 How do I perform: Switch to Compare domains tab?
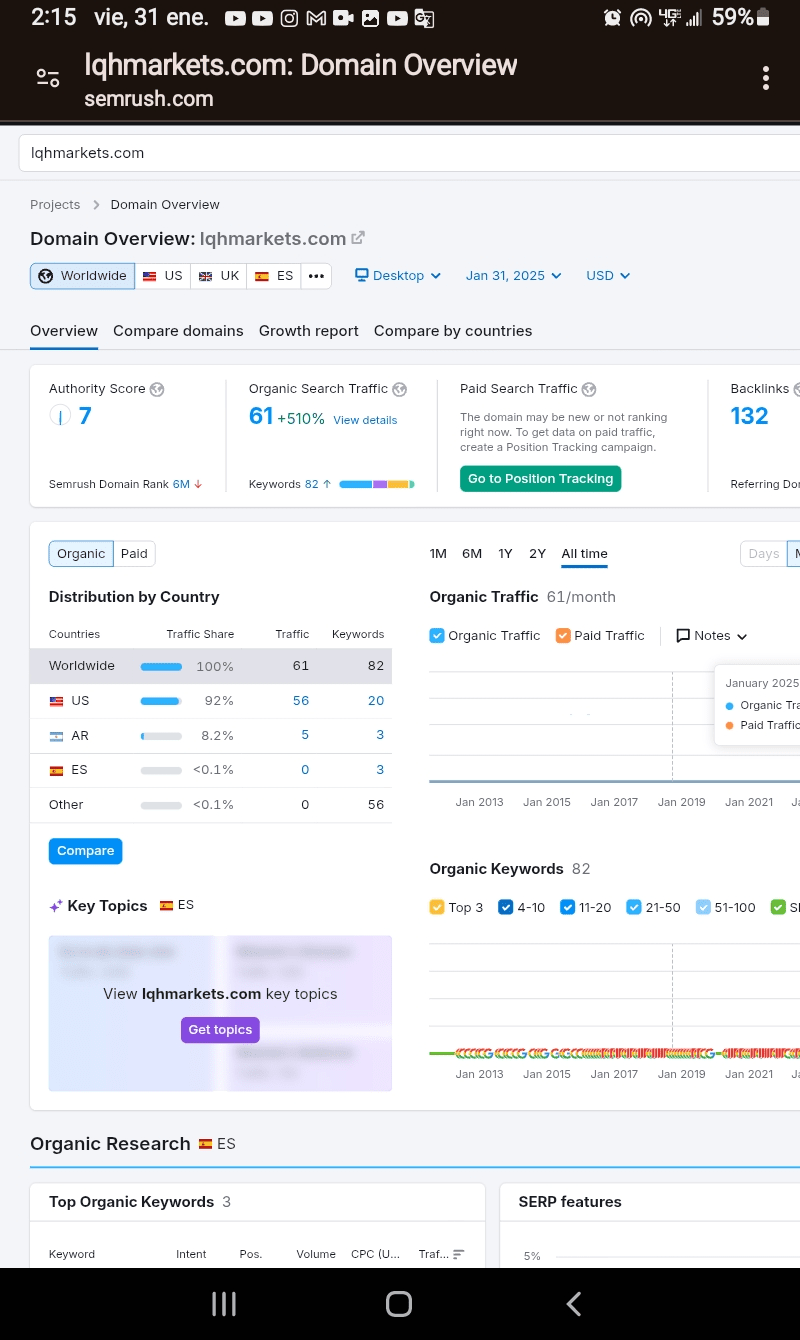178,331
